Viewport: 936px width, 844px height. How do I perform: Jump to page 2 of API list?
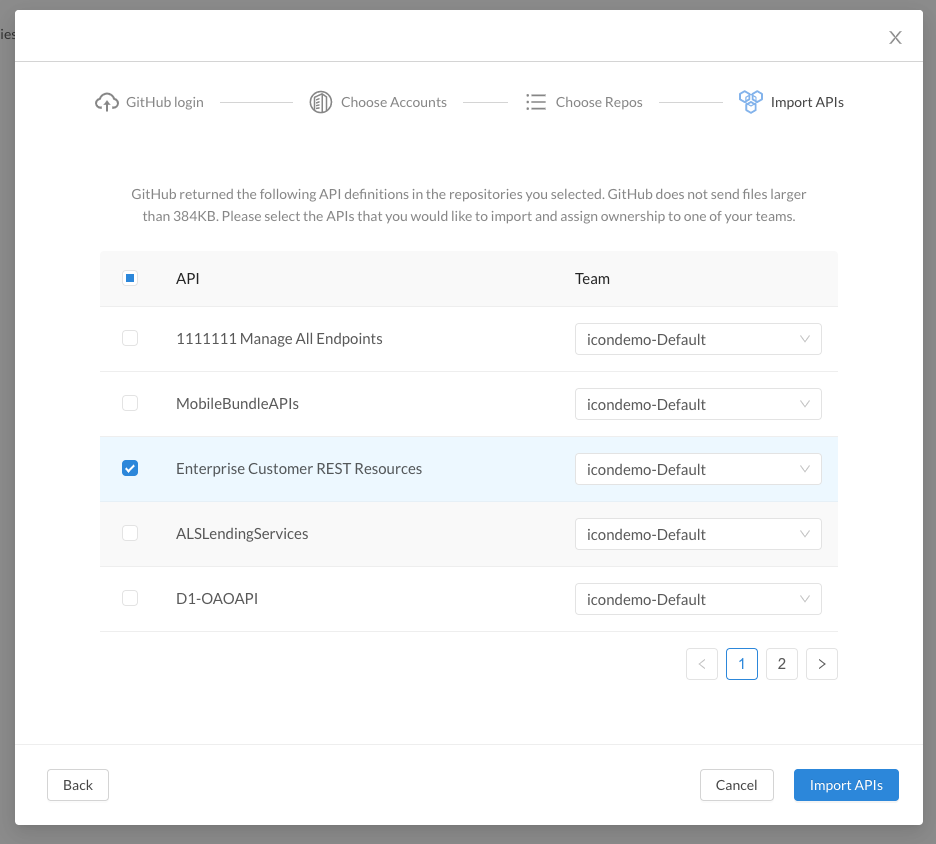click(782, 664)
